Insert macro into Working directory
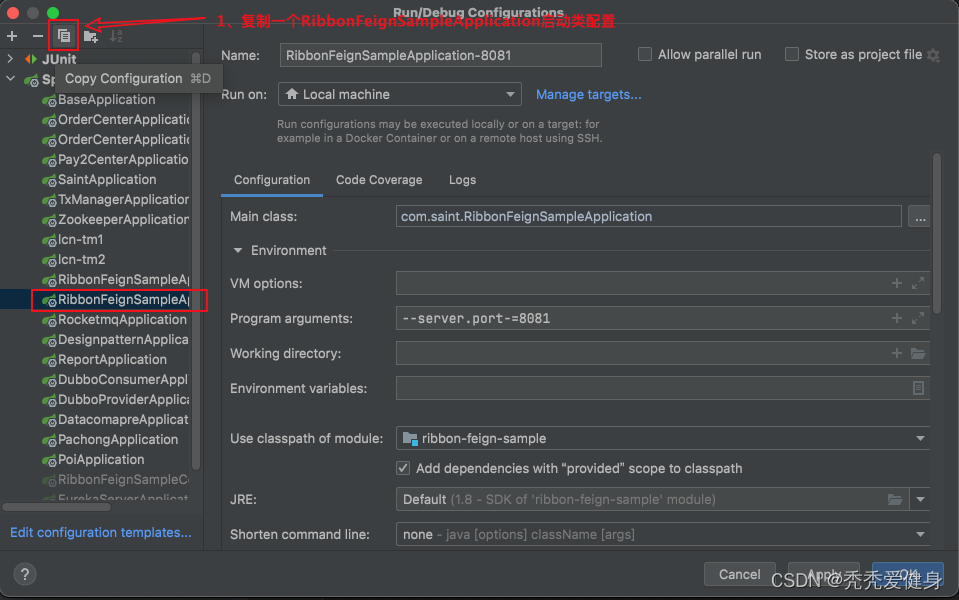959x600 pixels. (897, 353)
